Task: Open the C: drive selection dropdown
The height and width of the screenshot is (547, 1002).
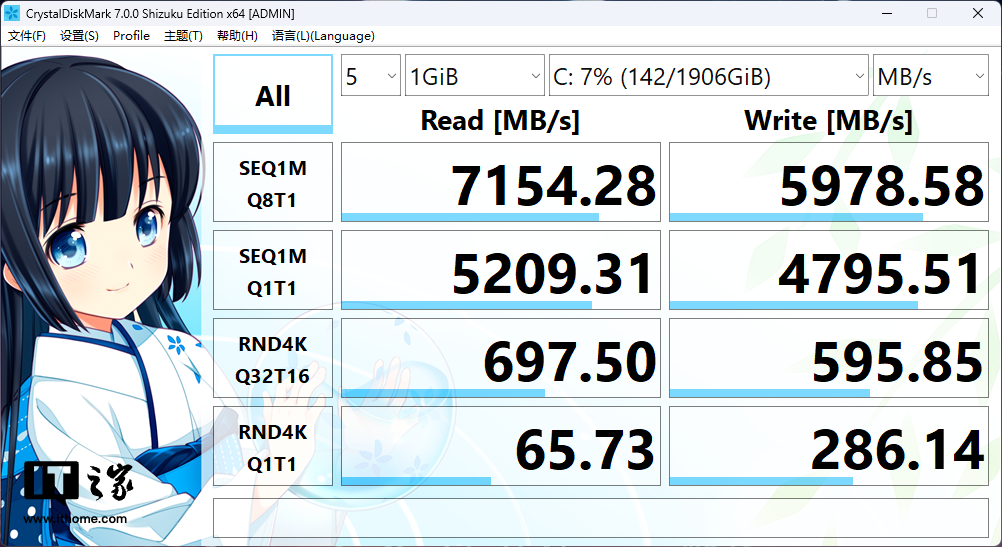Action: click(x=708, y=77)
